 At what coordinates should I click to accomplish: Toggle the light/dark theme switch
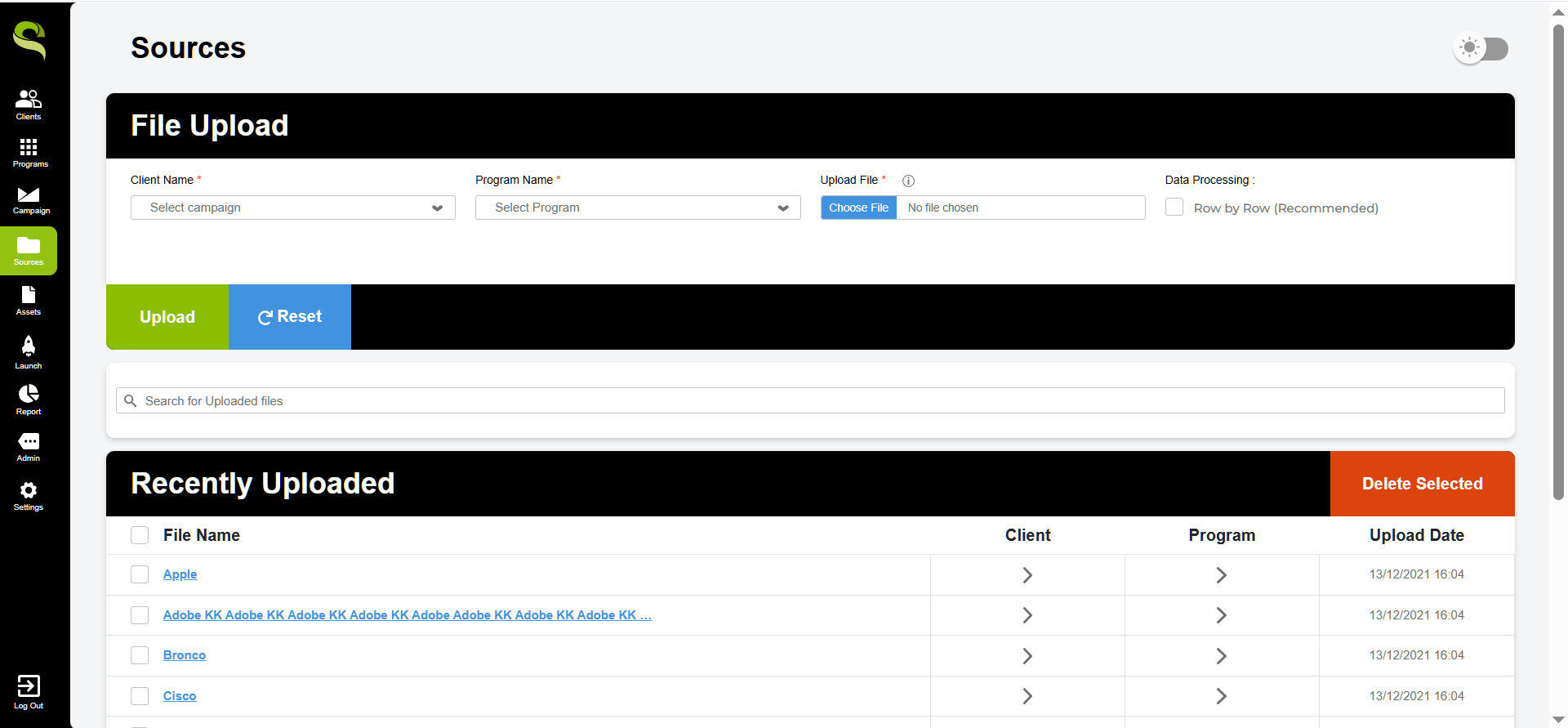click(1481, 48)
